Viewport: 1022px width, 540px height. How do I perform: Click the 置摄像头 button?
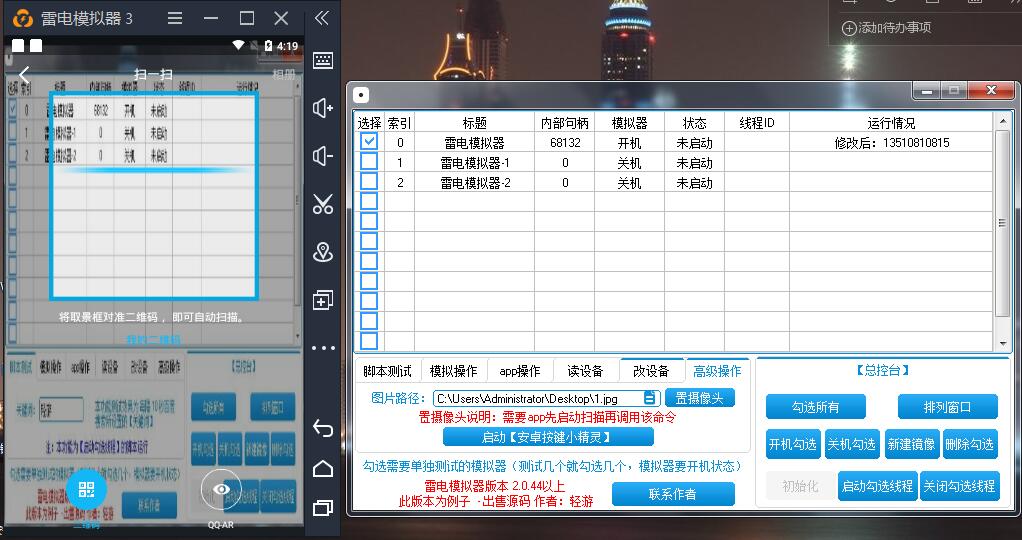coord(700,398)
